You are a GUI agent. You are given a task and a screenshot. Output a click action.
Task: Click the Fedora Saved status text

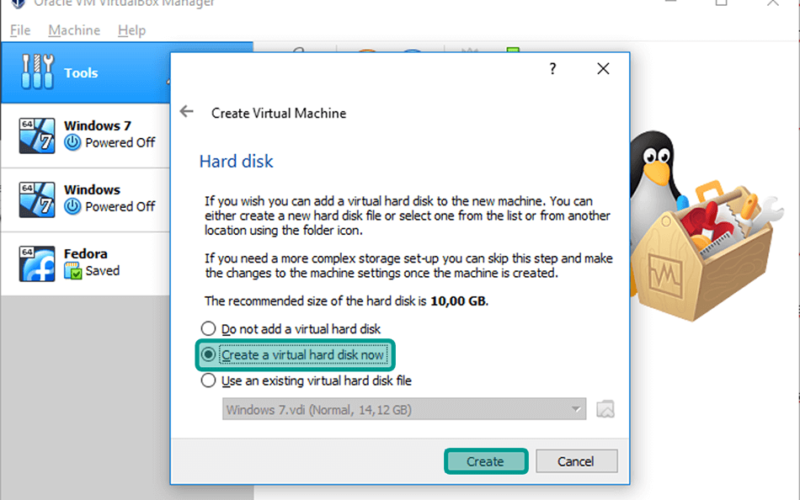[102, 271]
